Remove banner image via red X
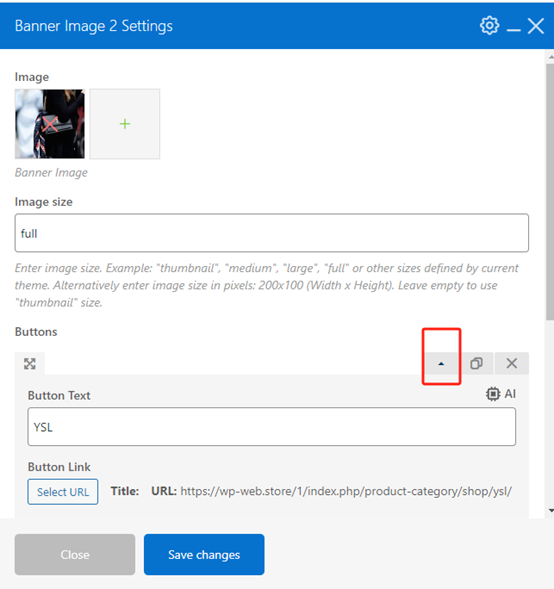 (x=50, y=124)
